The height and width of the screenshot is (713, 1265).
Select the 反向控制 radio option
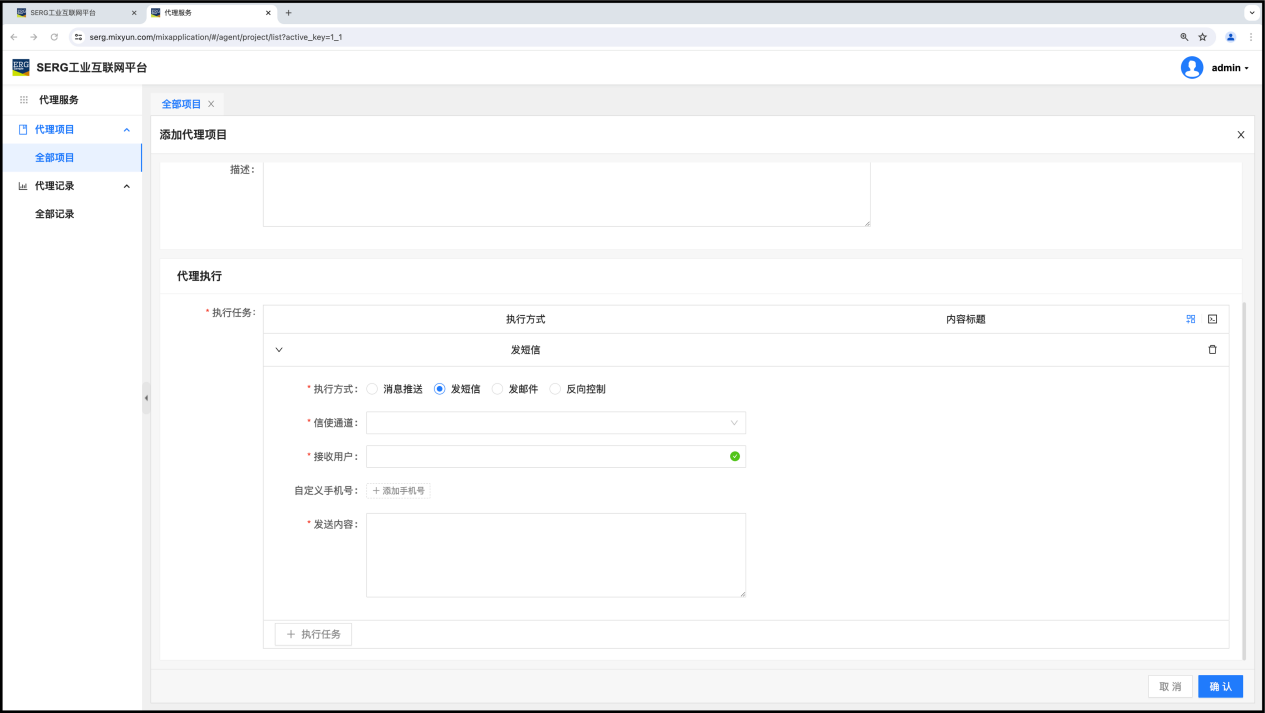click(555, 389)
